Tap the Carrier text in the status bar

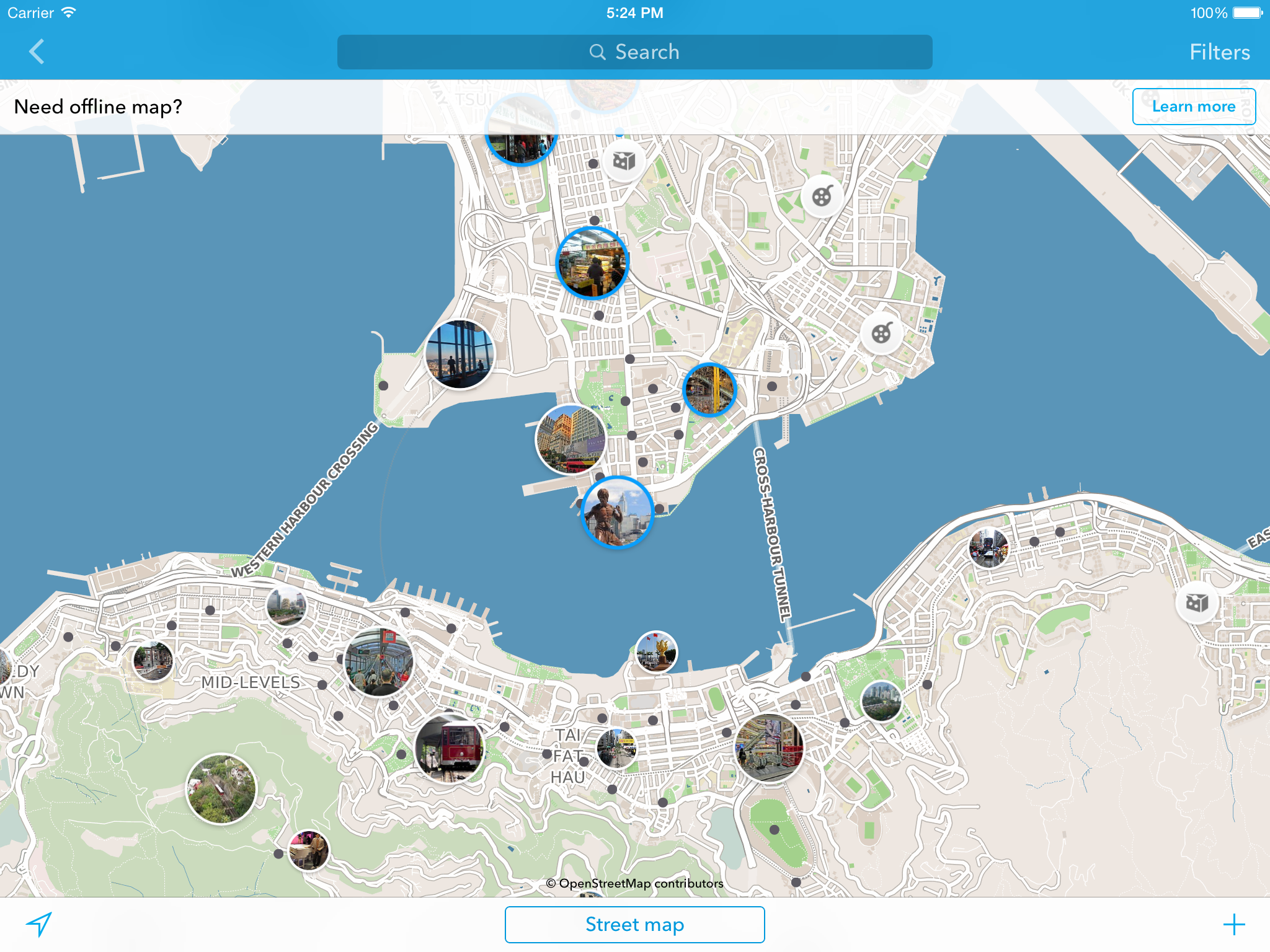point(31,12)
